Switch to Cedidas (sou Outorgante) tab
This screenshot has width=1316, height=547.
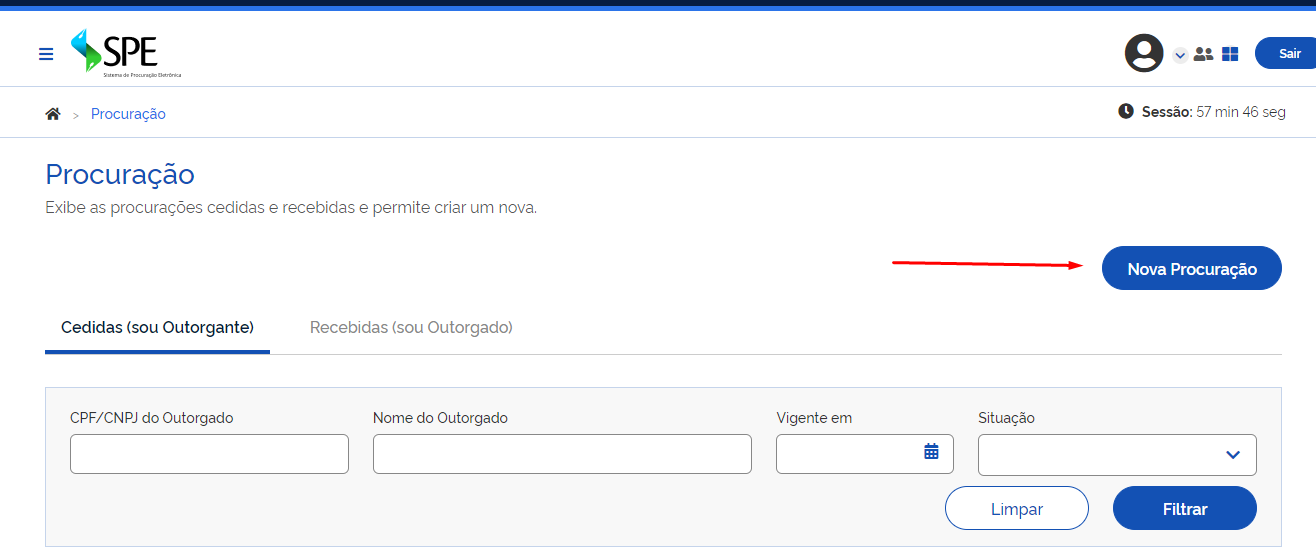[157, 328]
